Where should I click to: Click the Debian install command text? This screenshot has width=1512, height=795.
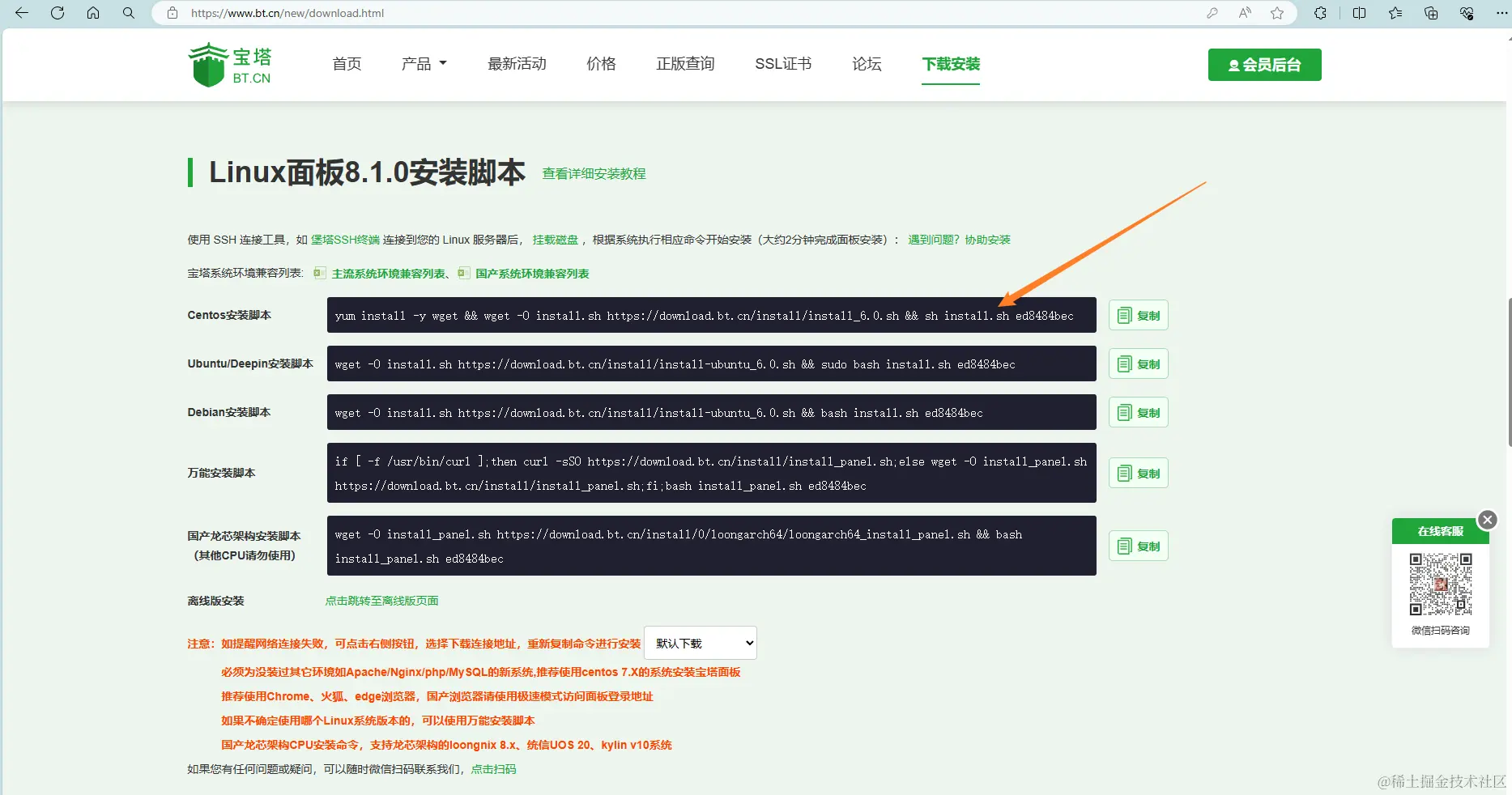coord(658,413)
